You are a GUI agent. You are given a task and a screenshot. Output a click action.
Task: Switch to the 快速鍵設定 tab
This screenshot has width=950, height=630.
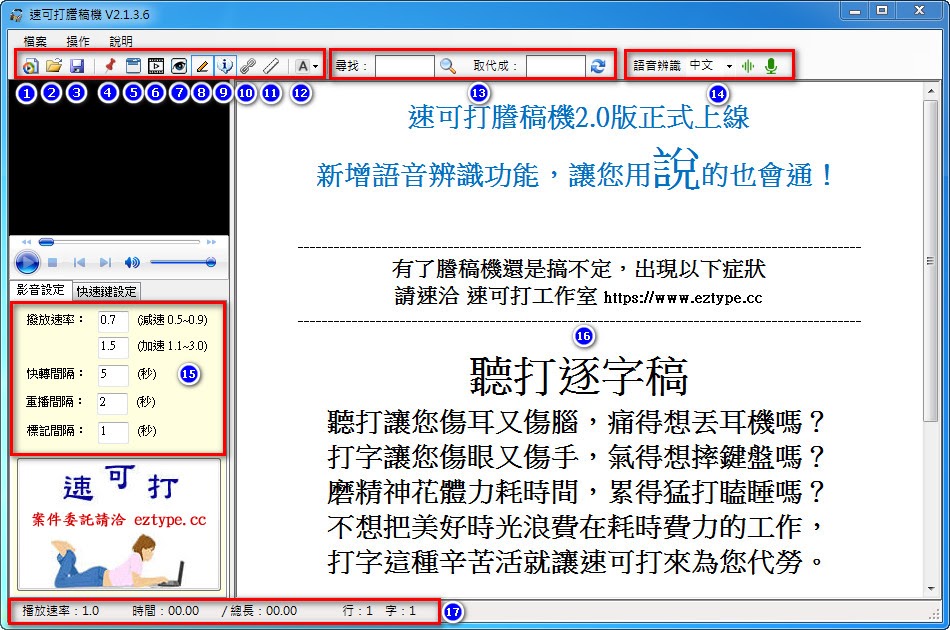click(x=107, y=291)
